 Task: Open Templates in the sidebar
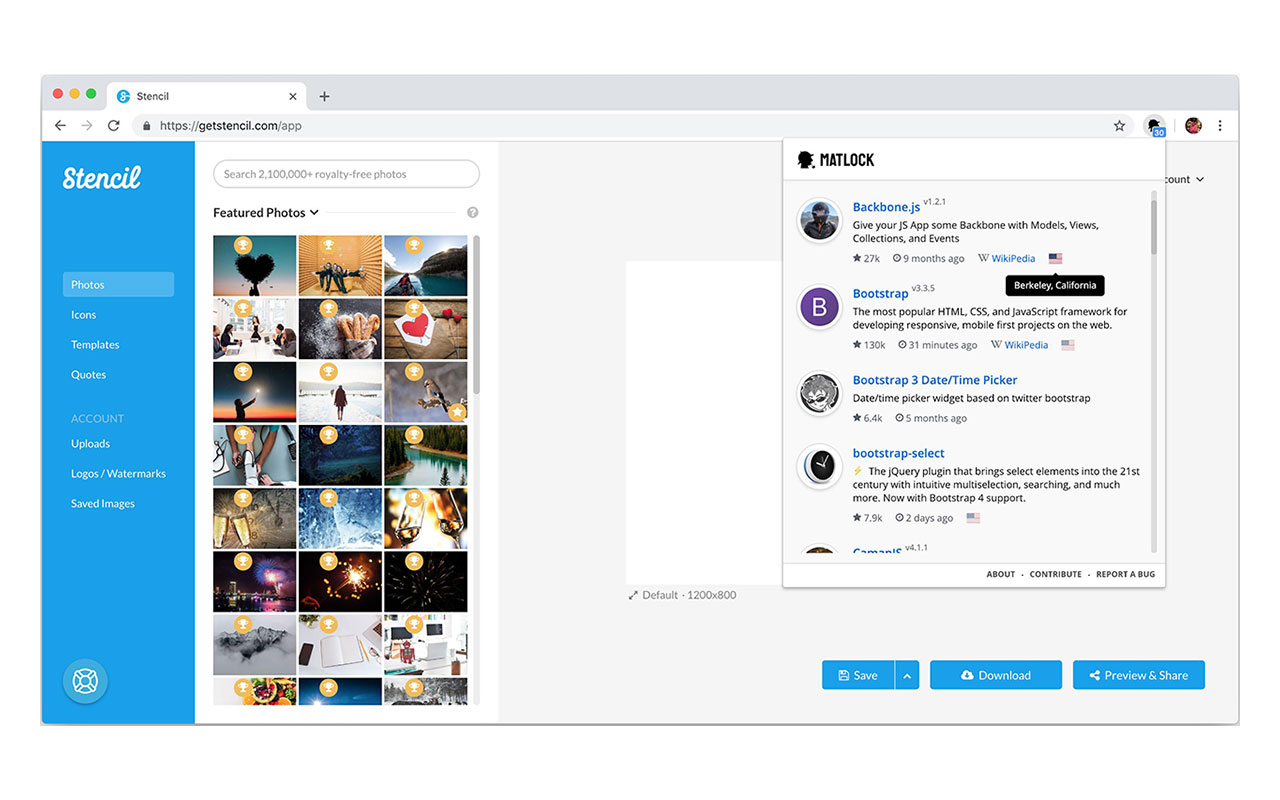(95, 345)
